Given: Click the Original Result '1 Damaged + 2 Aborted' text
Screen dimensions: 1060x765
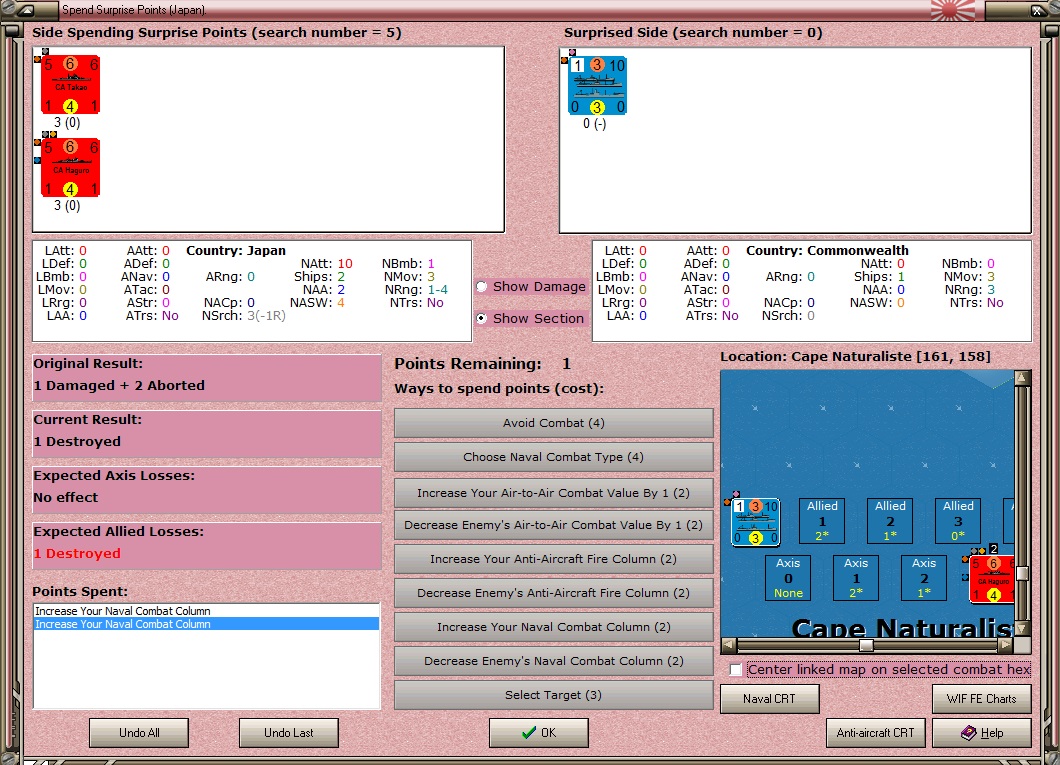Looking at the screenshot, I should (119, 385).
